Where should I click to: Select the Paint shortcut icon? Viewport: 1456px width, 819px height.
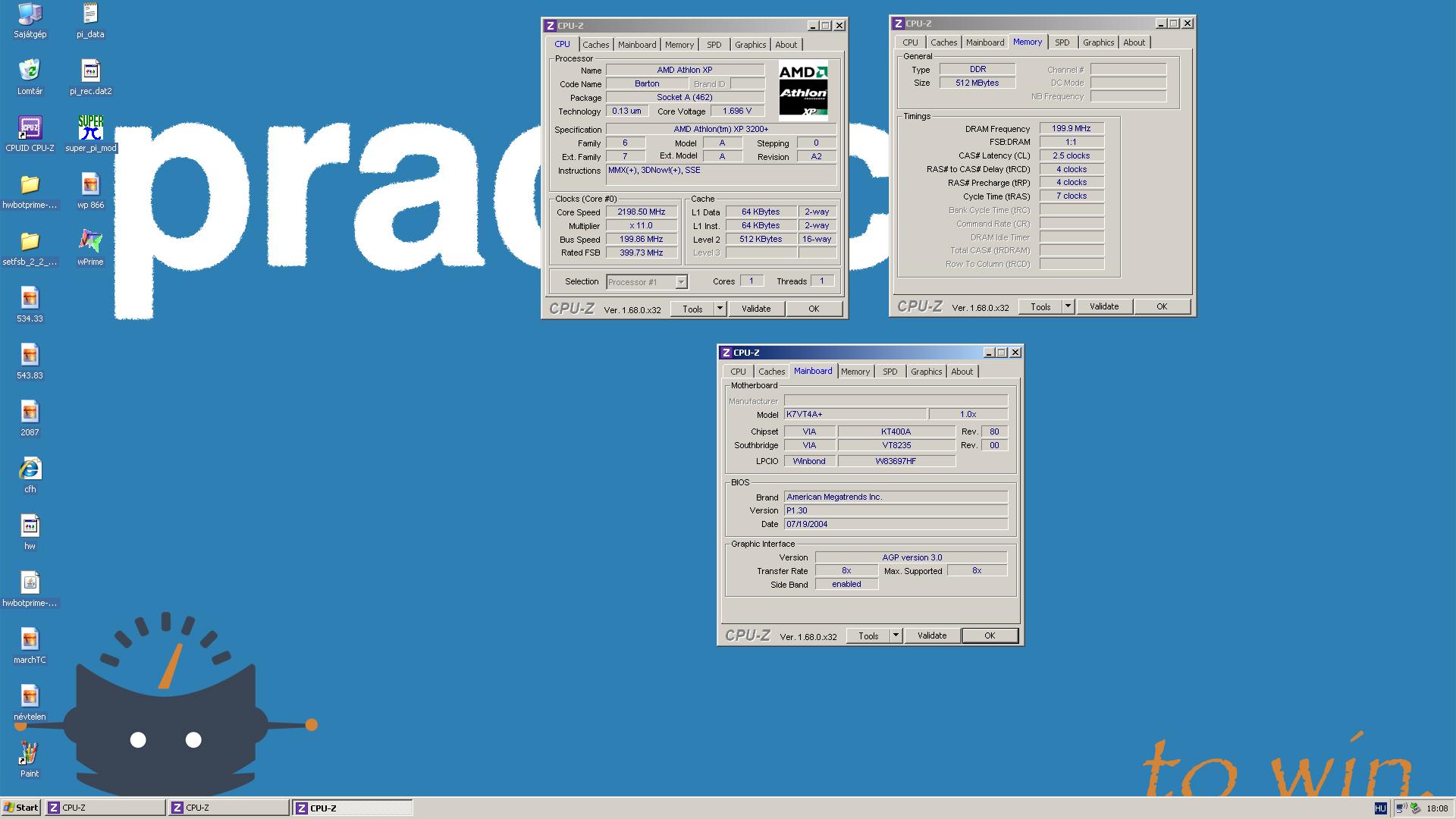(30, 760)
